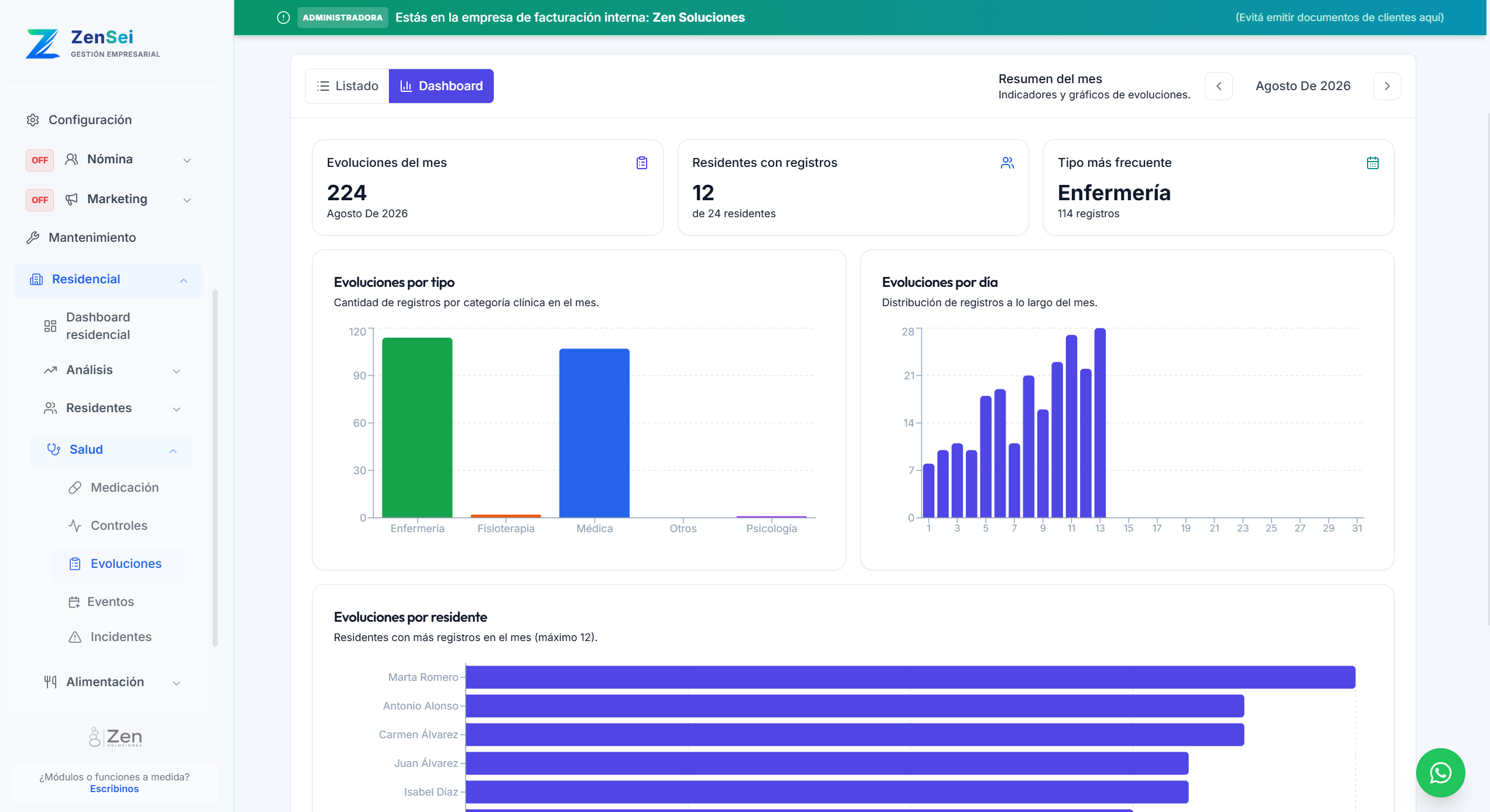Collapse the Salud submenu chevron
This screenshot has width=1490, height=812.
click(173, 450)
